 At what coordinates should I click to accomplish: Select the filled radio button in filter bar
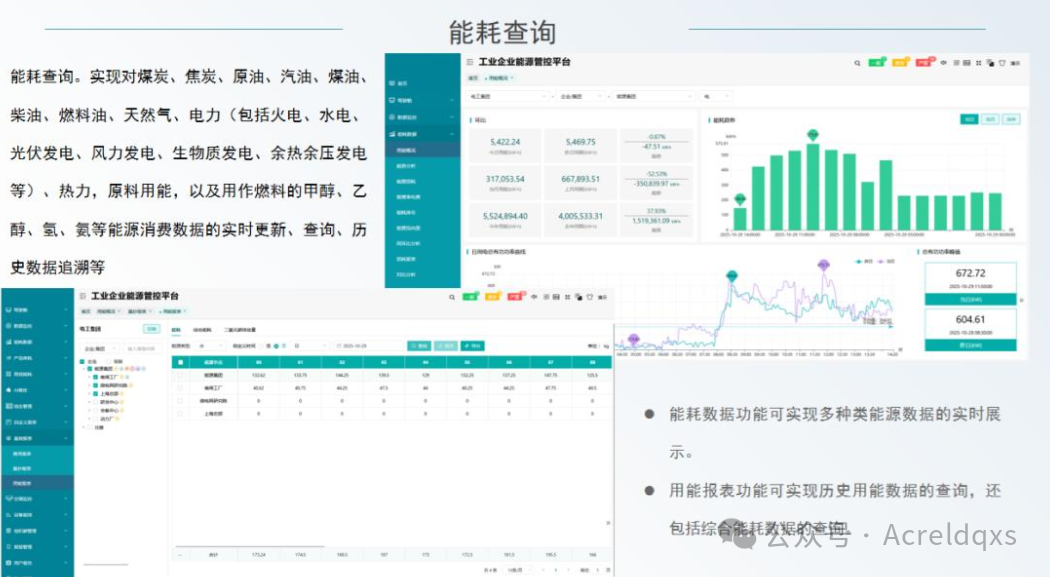(x=276, y=346)
